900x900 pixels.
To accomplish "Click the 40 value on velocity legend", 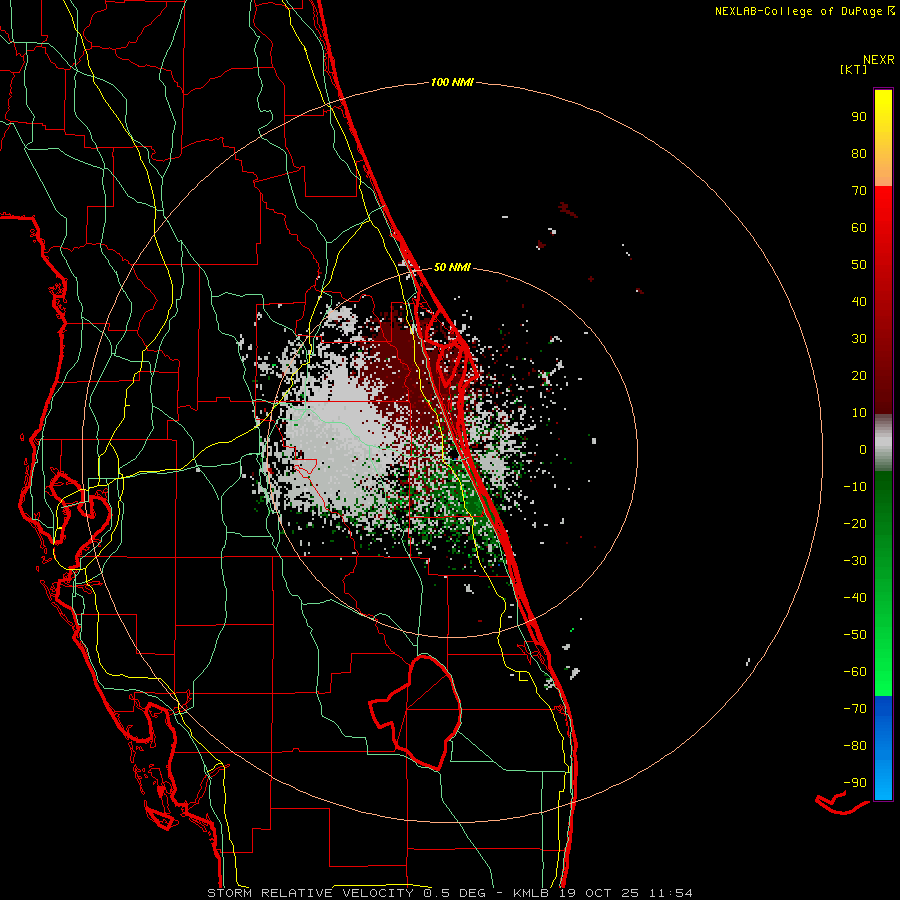I will (x=859, y=302).
